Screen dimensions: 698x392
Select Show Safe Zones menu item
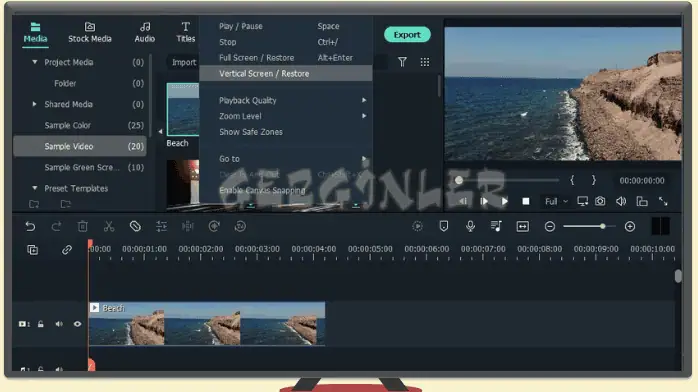click(x=286, y=132)
